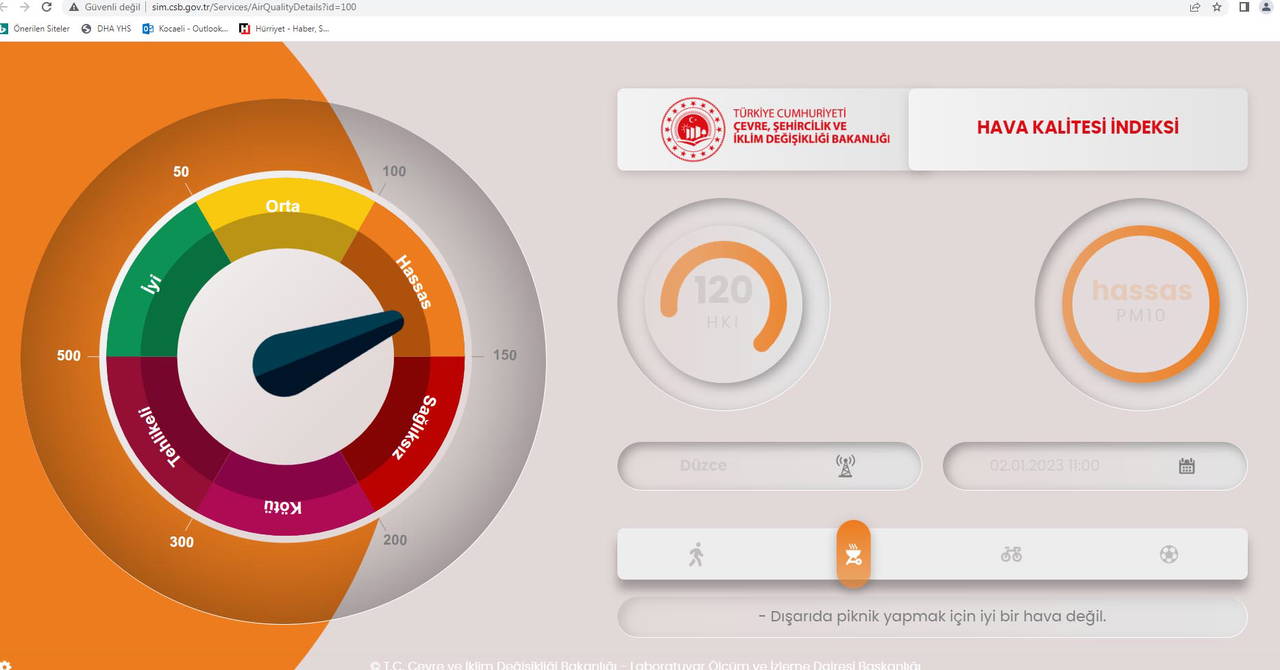The image size is (1280, 670).
Task: Click the share page icon in address bar
Action: 1195,7
